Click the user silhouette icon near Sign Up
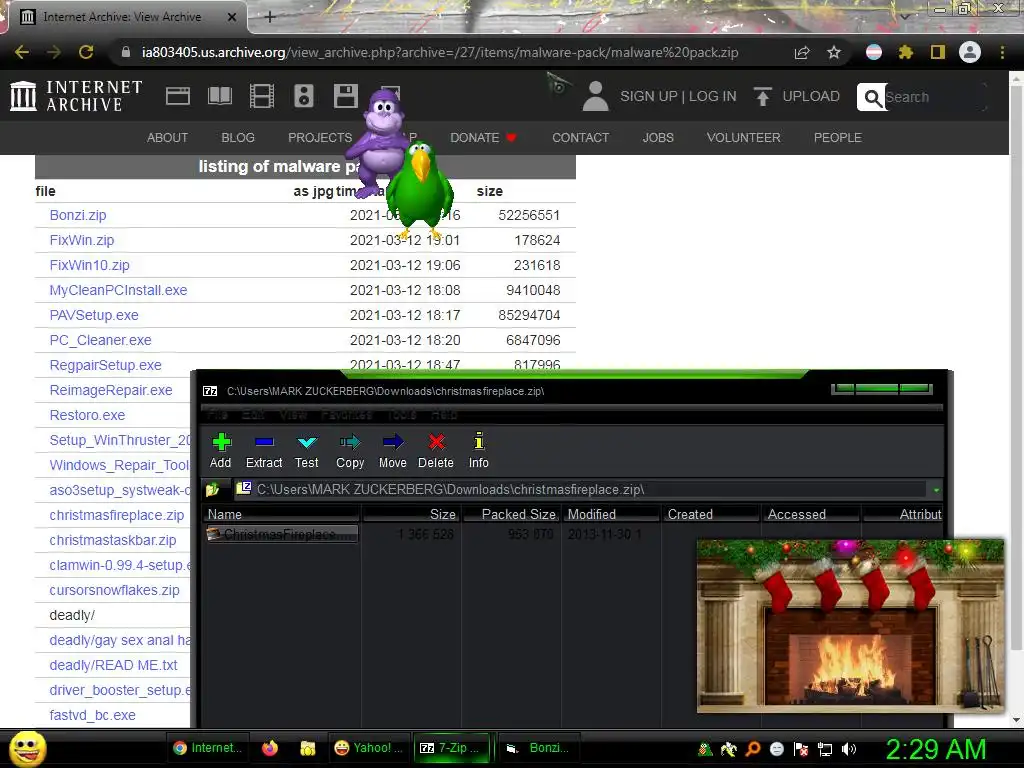The height and width of the screenshot is (768, 1024). (595, 97)
